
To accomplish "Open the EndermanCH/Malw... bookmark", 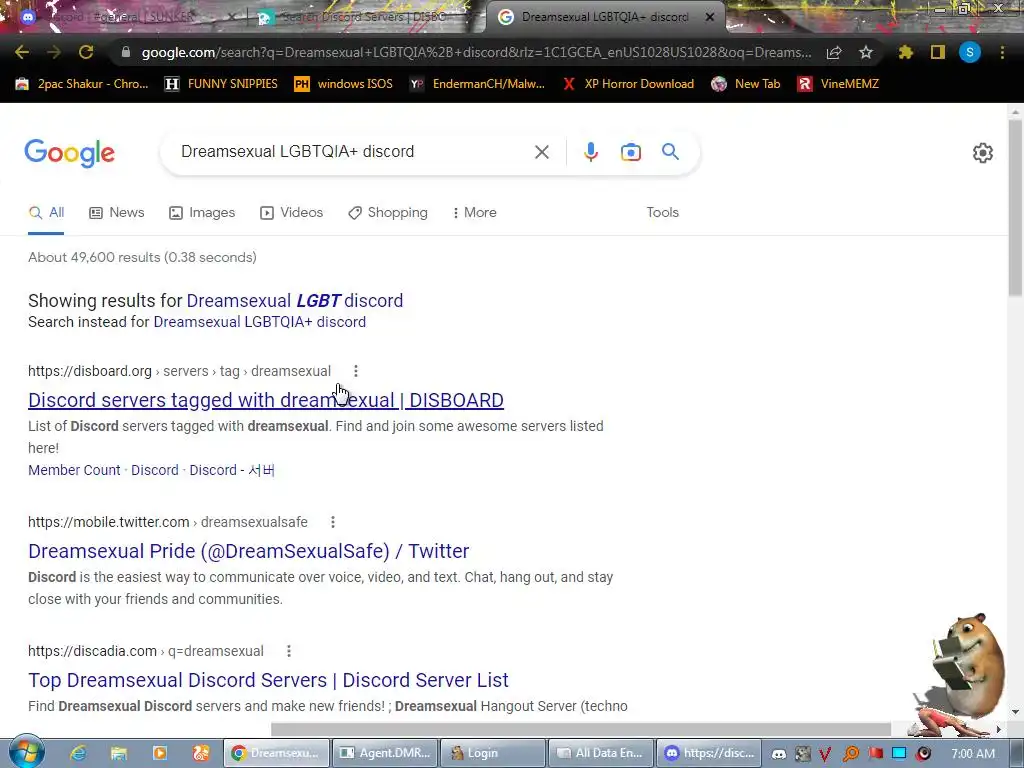I will (x=477, y=84).
